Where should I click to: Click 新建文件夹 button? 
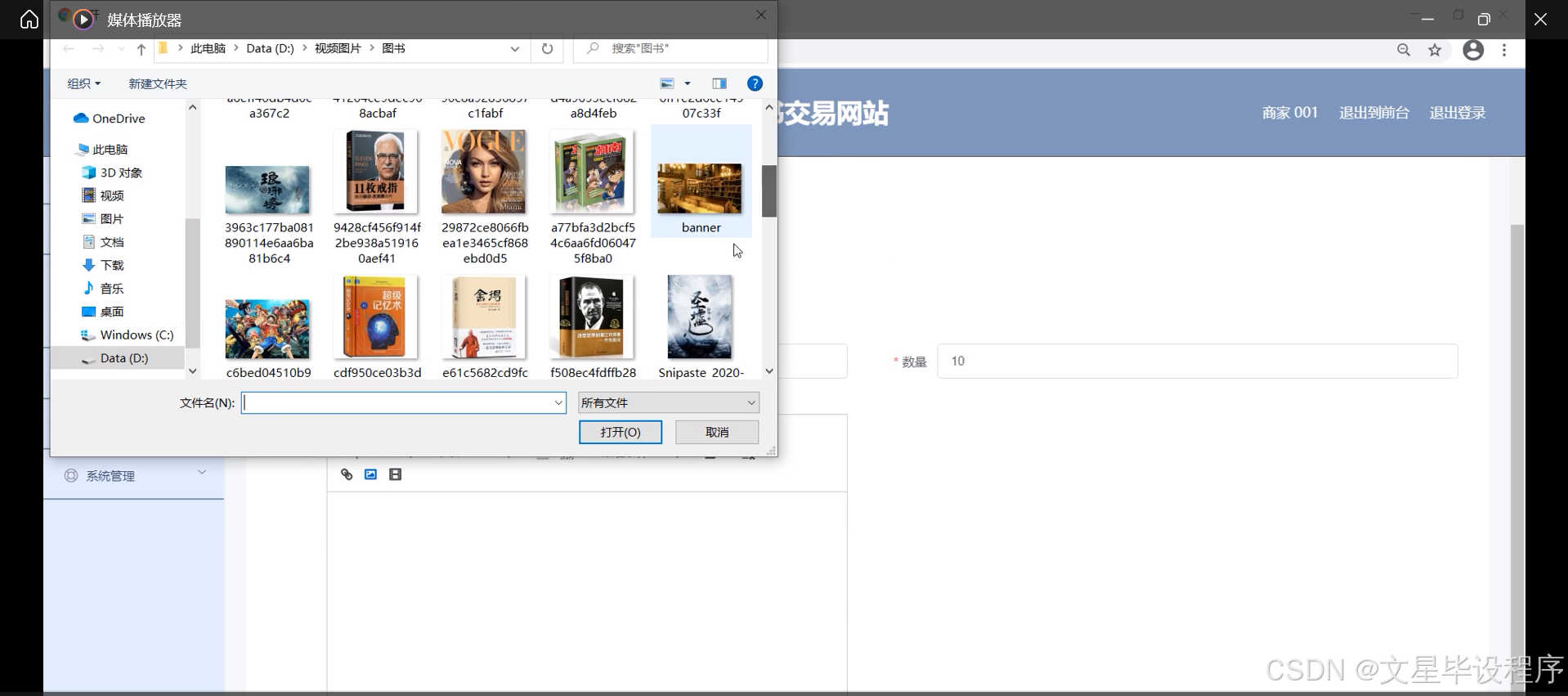pos(158,83)
